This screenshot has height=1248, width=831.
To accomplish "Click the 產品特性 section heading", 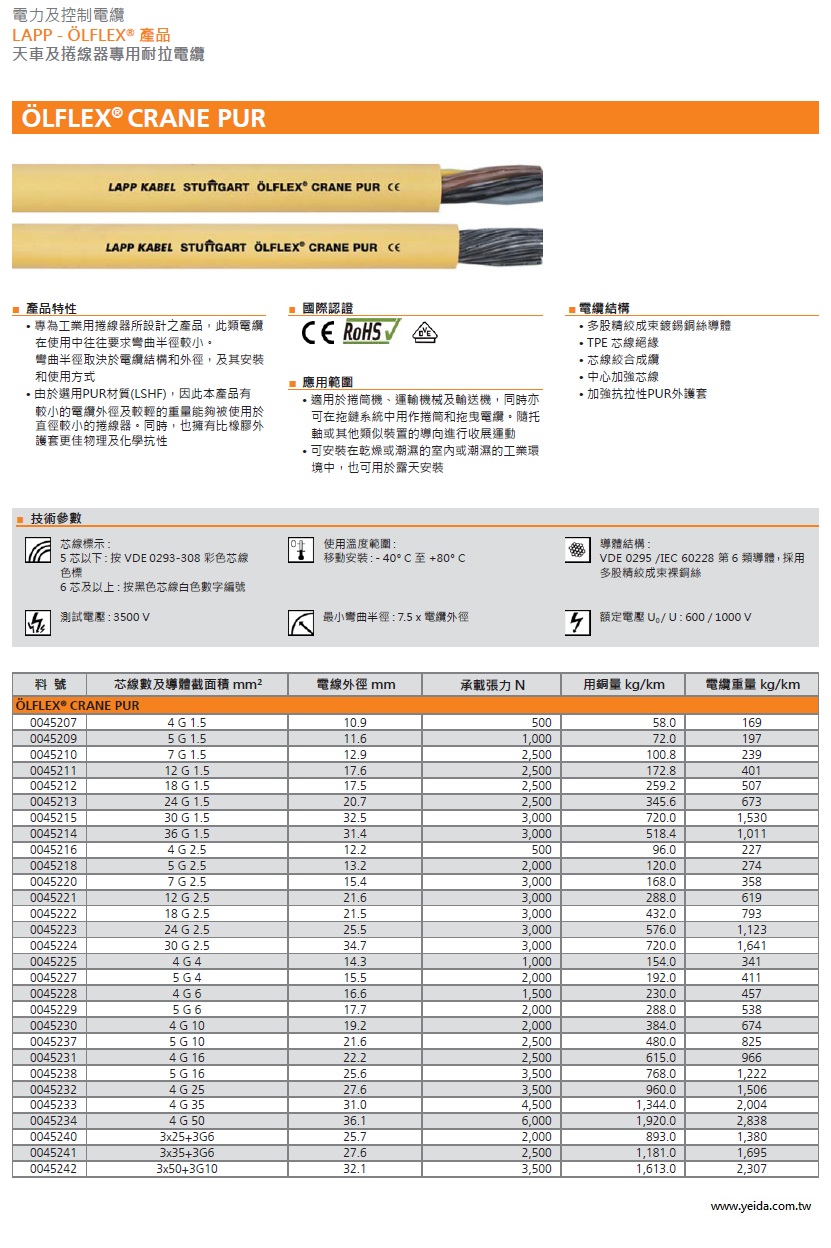I will coord(51,308).
